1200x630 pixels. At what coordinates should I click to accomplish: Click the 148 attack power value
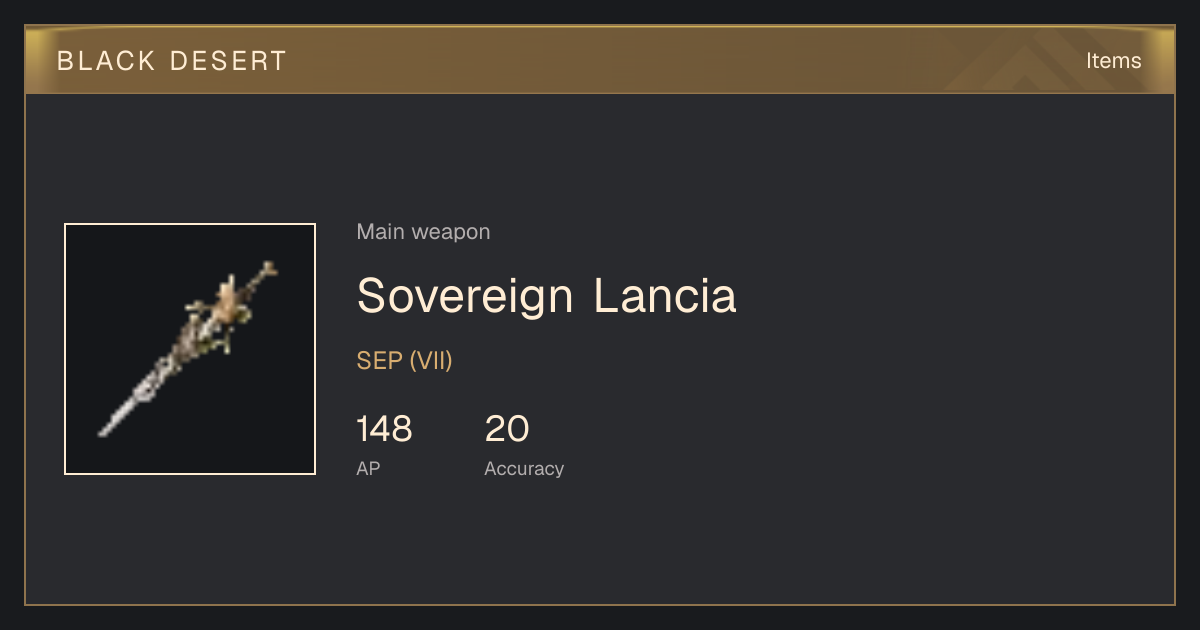(384, 429)
